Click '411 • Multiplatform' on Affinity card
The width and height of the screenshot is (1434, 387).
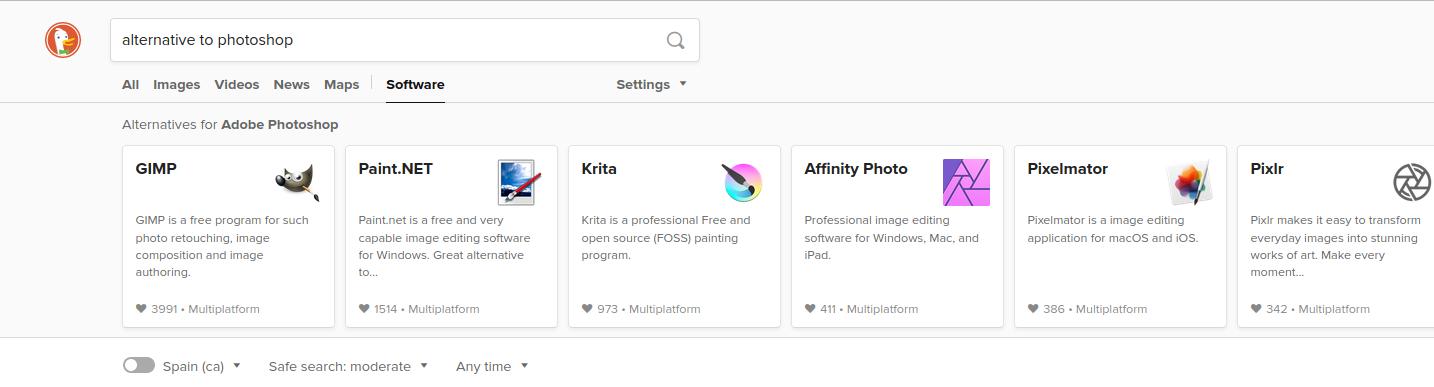coord(869,309)
